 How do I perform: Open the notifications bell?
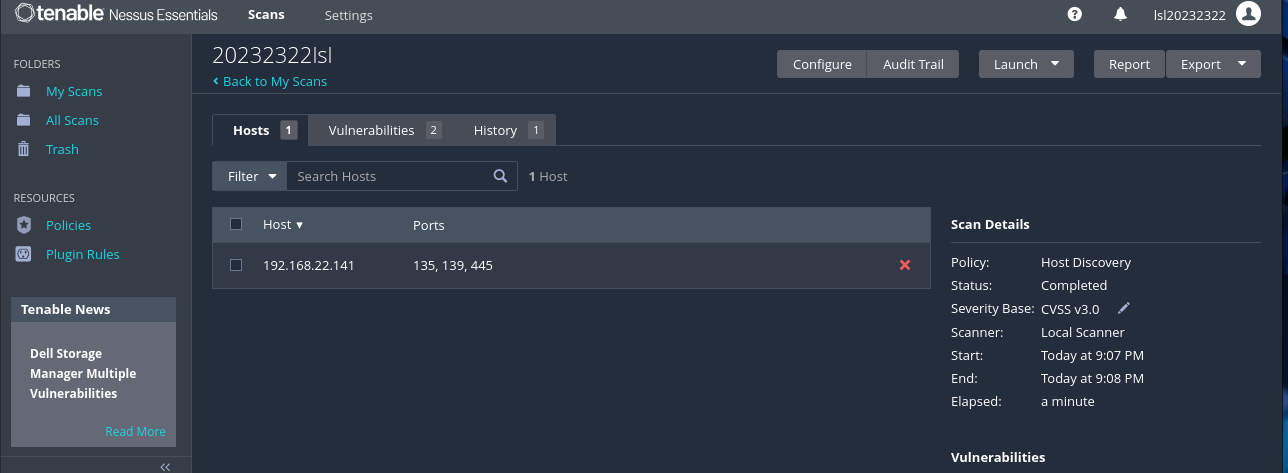tap(1121, 14)
